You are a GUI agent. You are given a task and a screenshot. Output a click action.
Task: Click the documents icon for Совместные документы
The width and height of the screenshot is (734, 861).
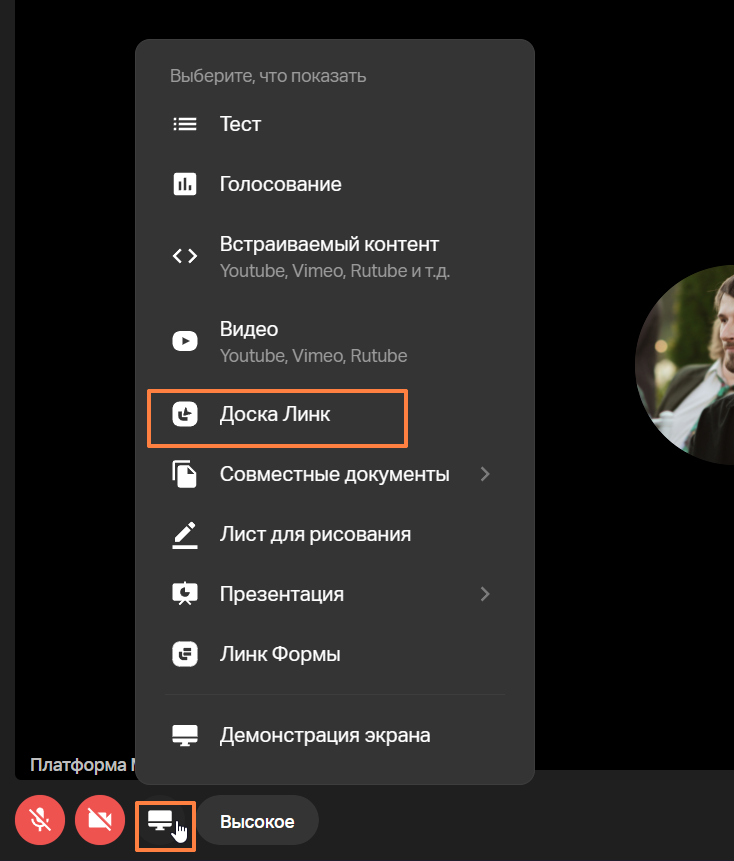[x=185, y=474]
